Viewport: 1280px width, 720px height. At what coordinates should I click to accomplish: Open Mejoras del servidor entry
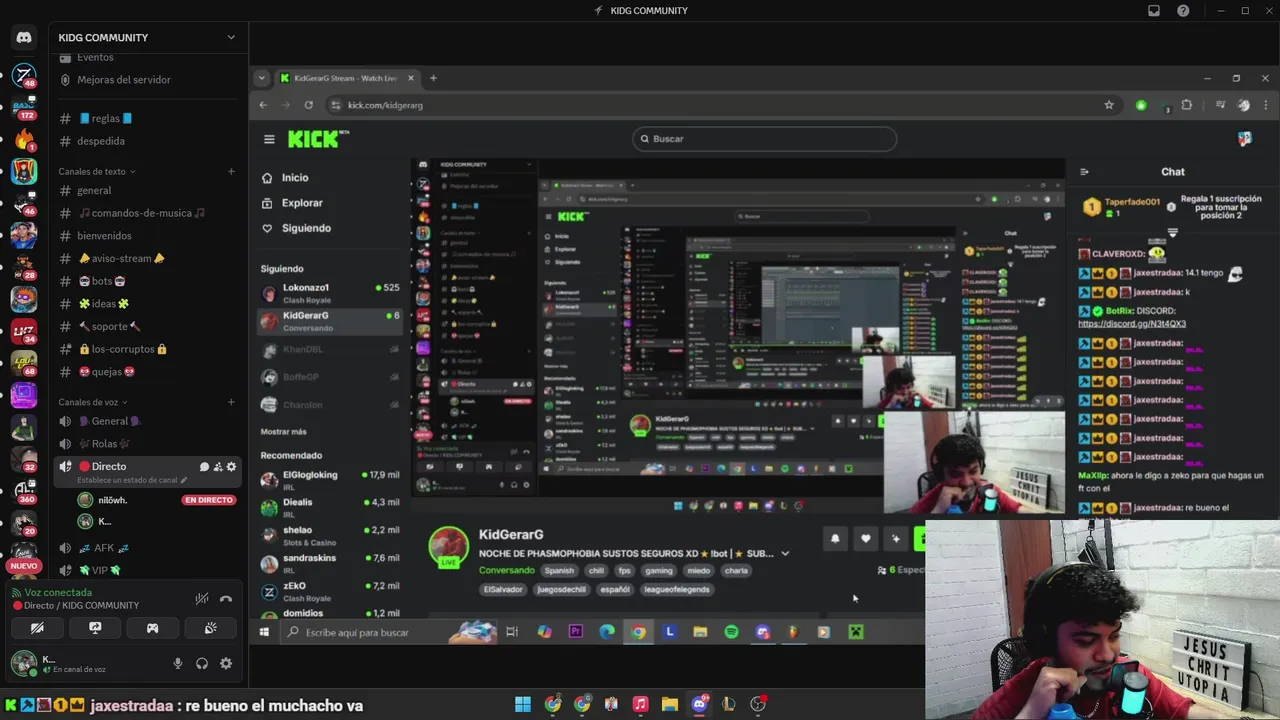(124, 80)
